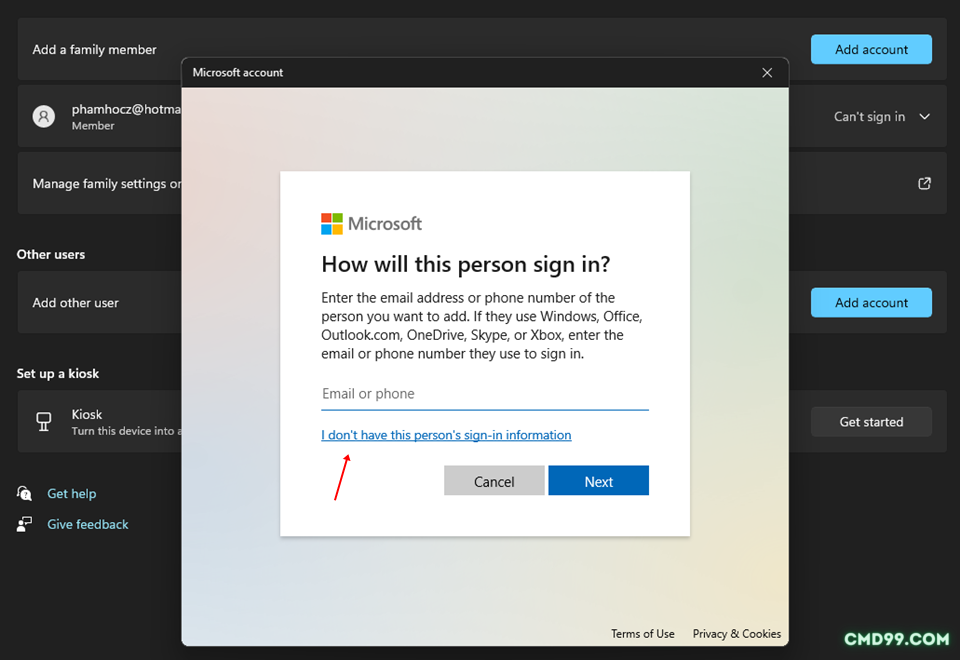The image size is (960, 660).
Task: Click the Microsoft account title bar text
Action: click(238, 72)
